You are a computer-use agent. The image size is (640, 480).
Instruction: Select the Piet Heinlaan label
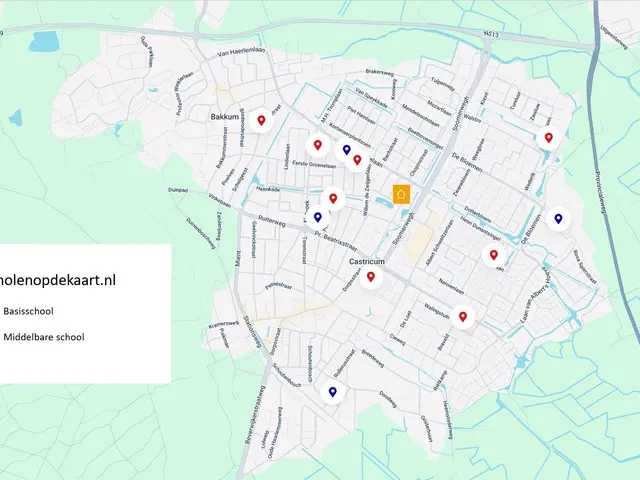[x=361, y=115]
